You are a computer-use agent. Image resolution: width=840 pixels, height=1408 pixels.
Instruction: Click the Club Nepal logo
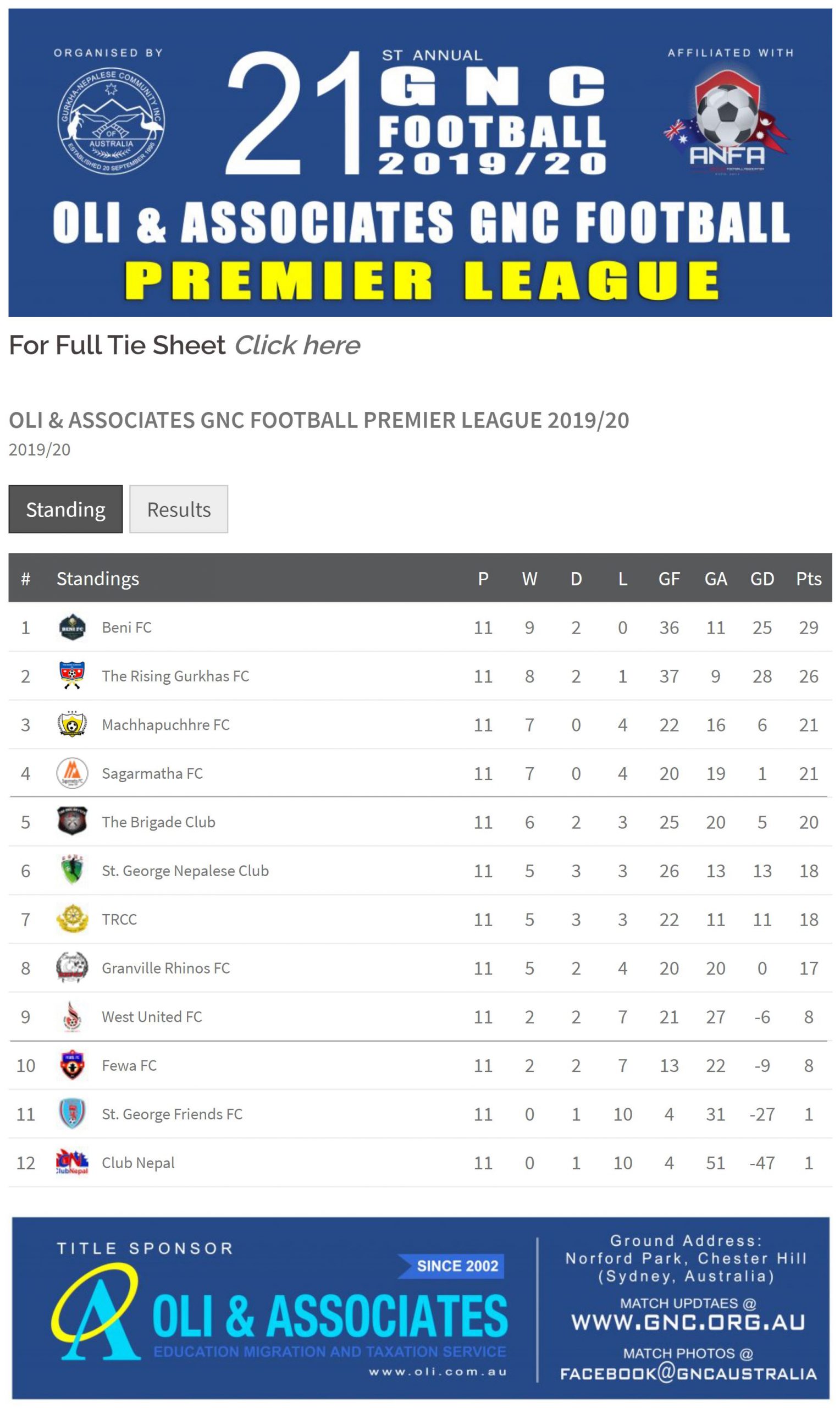pyautogui.click(x=72, y=1162)
